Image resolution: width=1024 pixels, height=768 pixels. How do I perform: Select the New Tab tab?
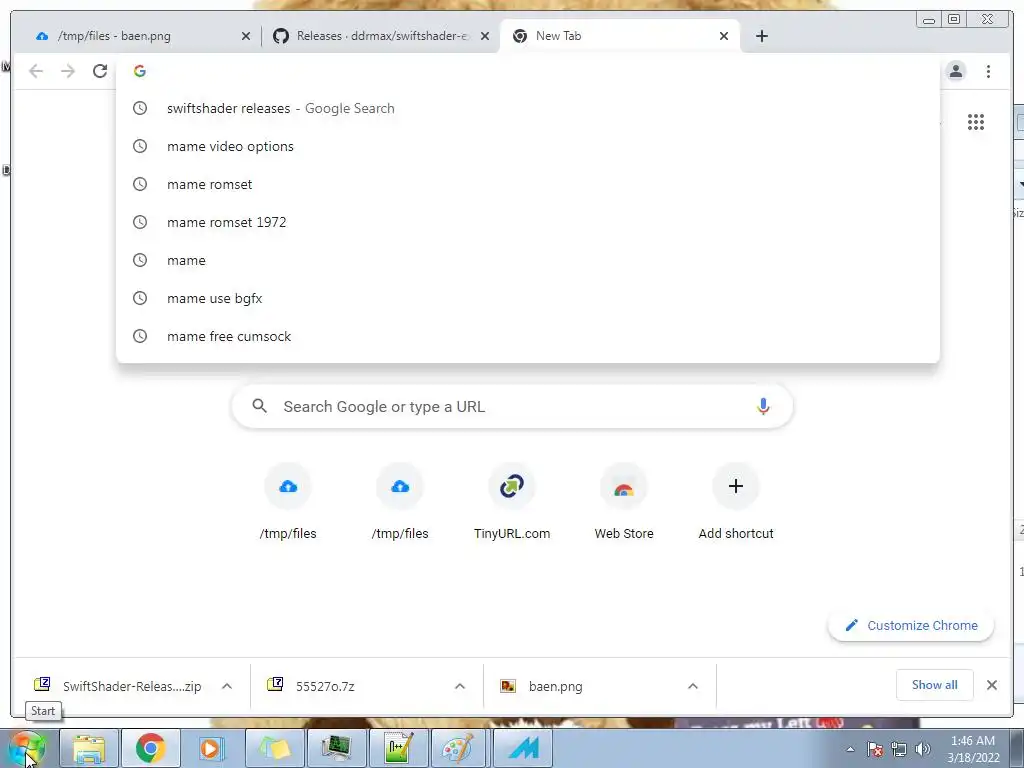(619, 36)
